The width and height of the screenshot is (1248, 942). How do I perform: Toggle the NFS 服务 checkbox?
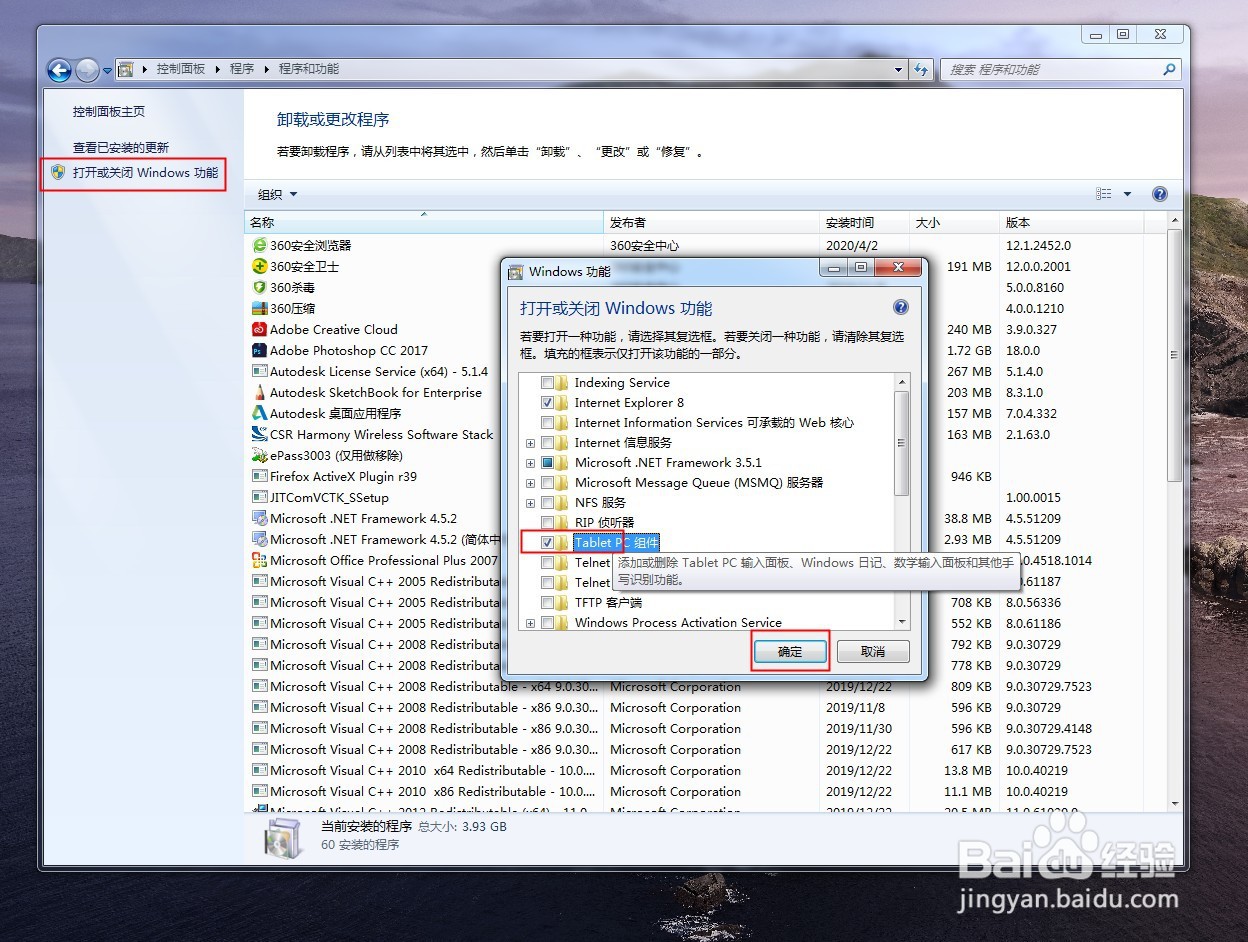(x=547, y=502)
